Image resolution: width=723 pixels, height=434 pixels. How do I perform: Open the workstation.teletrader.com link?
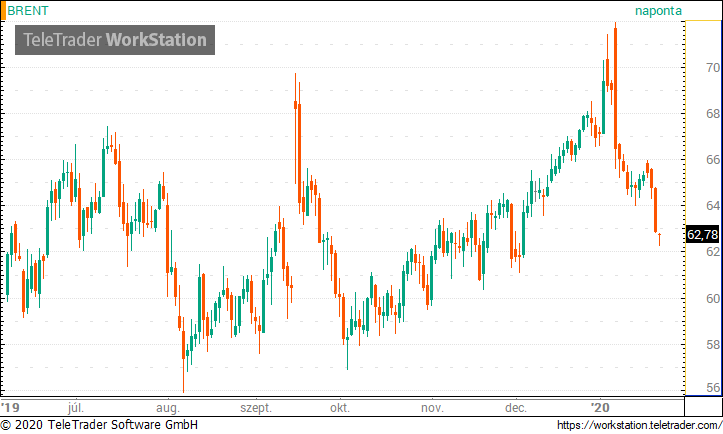coord(640,425)
